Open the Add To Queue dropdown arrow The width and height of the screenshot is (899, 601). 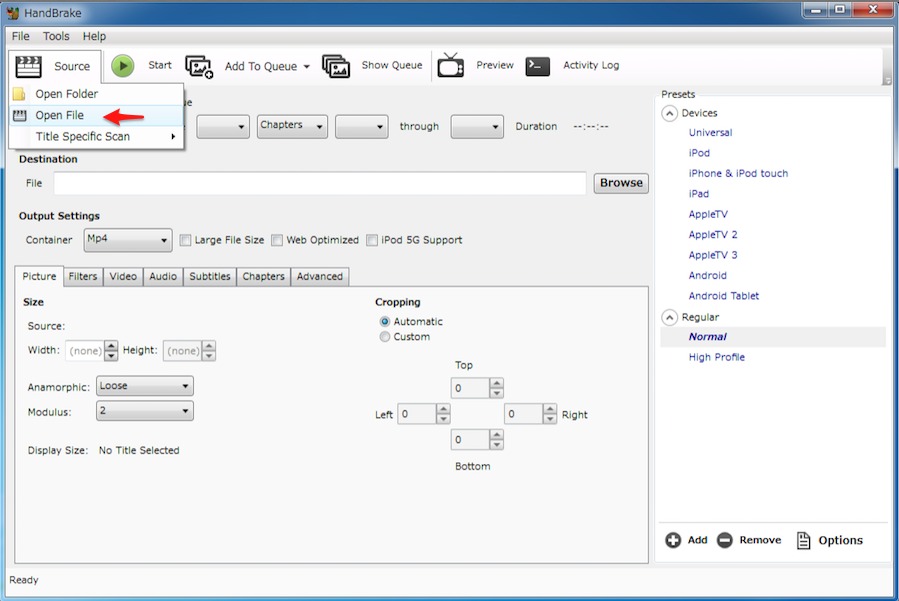tap(307, 67)
